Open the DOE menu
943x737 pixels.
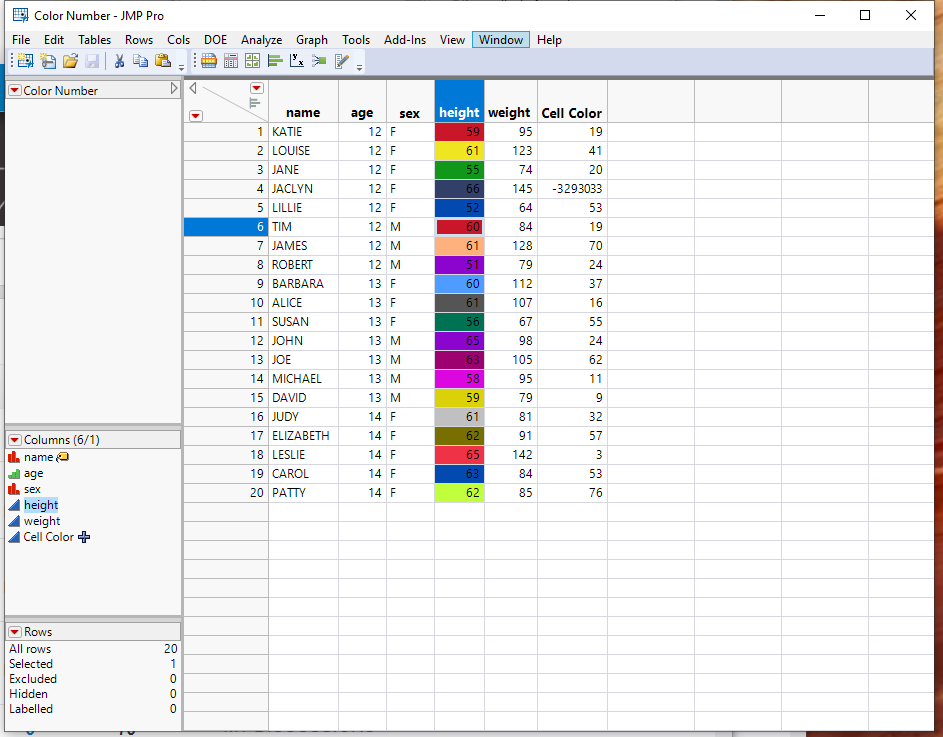pos(215,40)
